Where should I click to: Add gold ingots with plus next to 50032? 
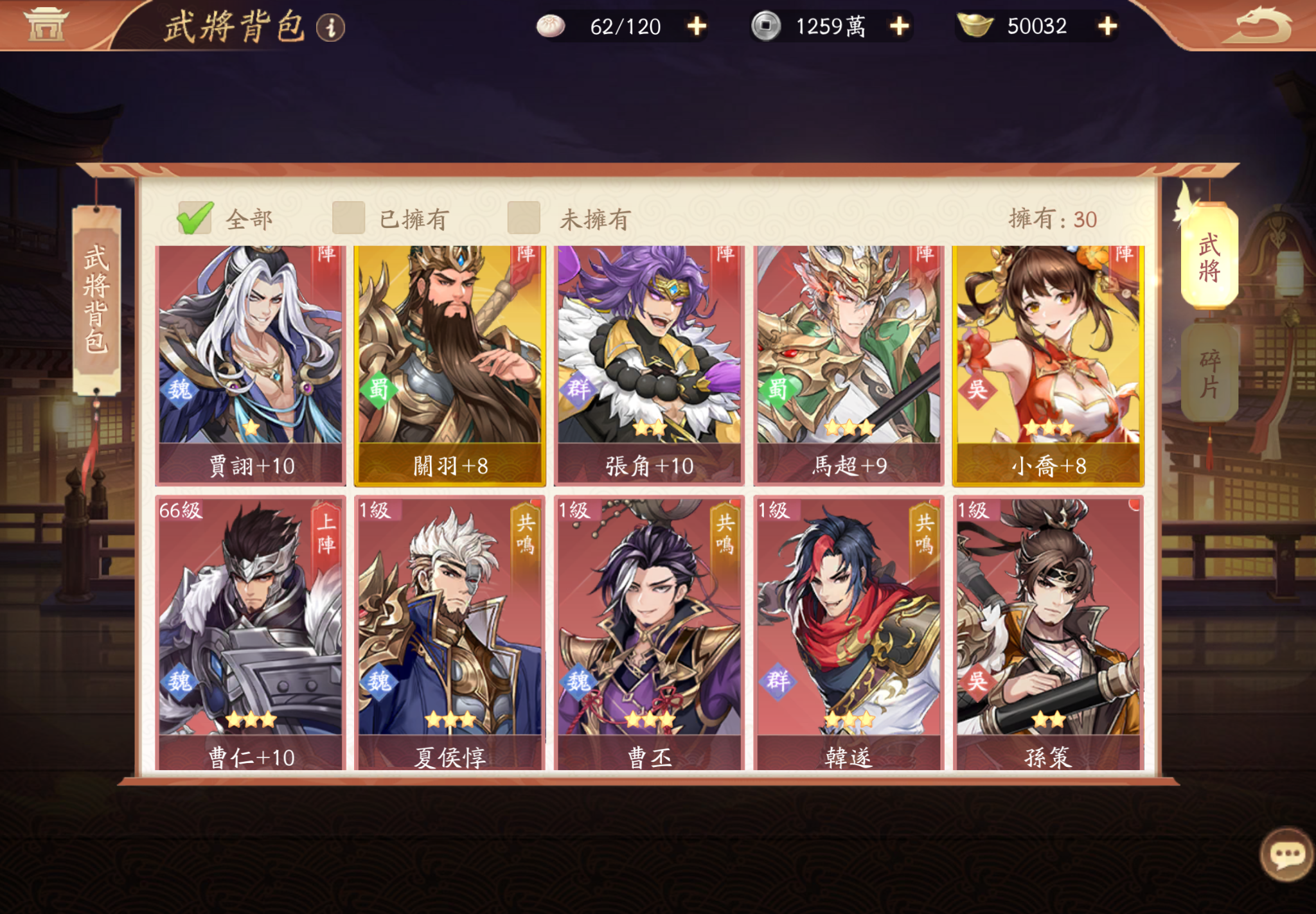(x=1107, y=26)
